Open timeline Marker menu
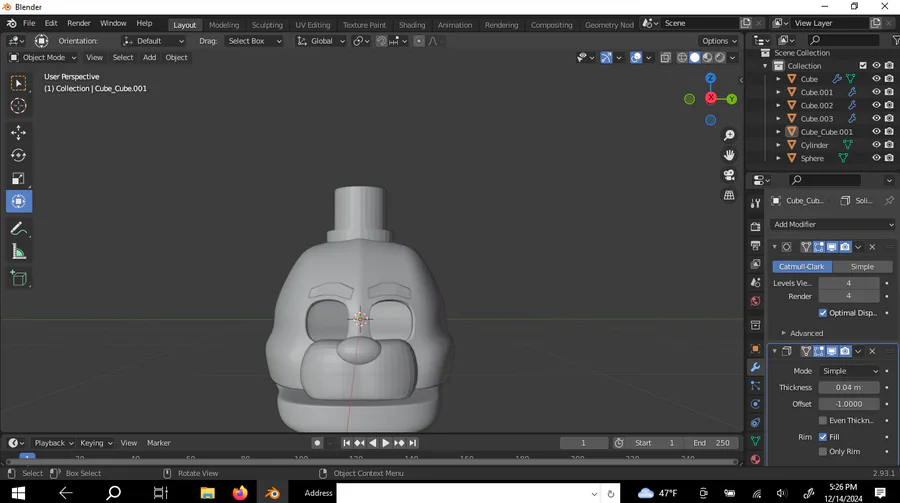Image resolution: width=900 pixels, height=503 pixels. pos(158,443)
